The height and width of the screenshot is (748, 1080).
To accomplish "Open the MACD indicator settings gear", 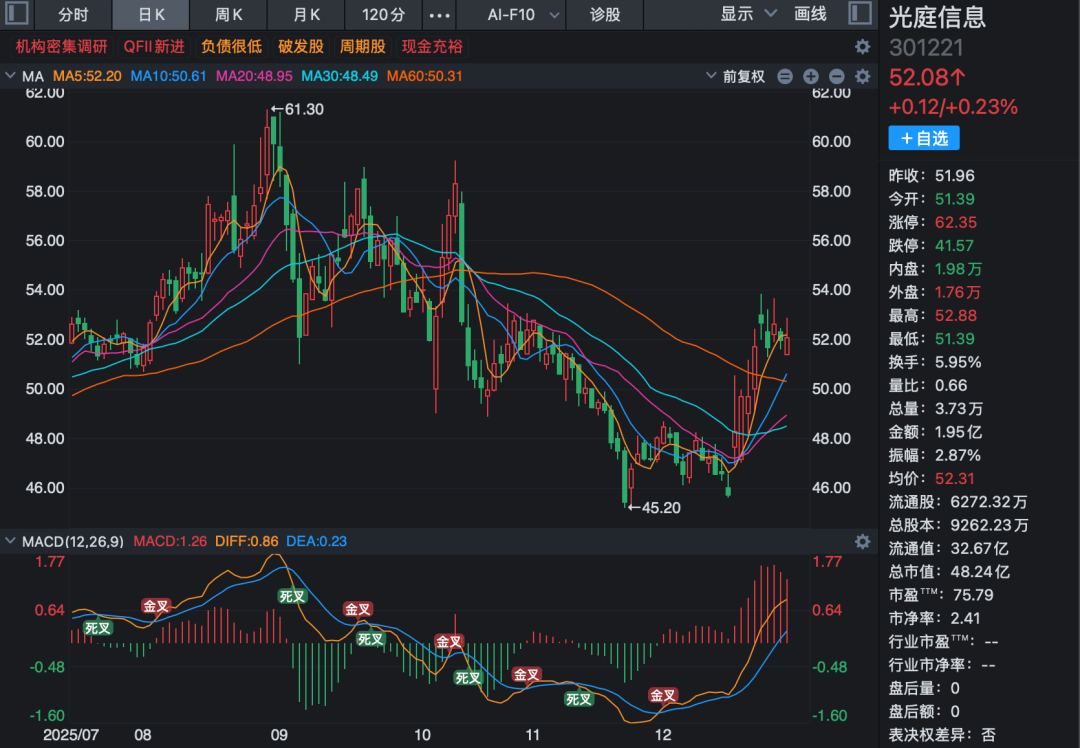I will pyautogui.click(x=862, y=541).
